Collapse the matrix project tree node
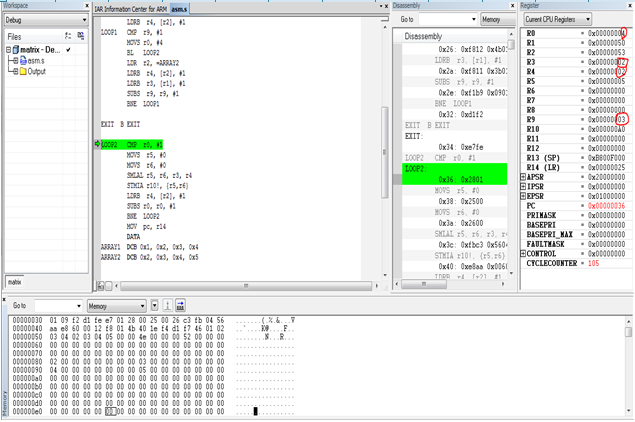The image size is (635, 422). point(8,50)
